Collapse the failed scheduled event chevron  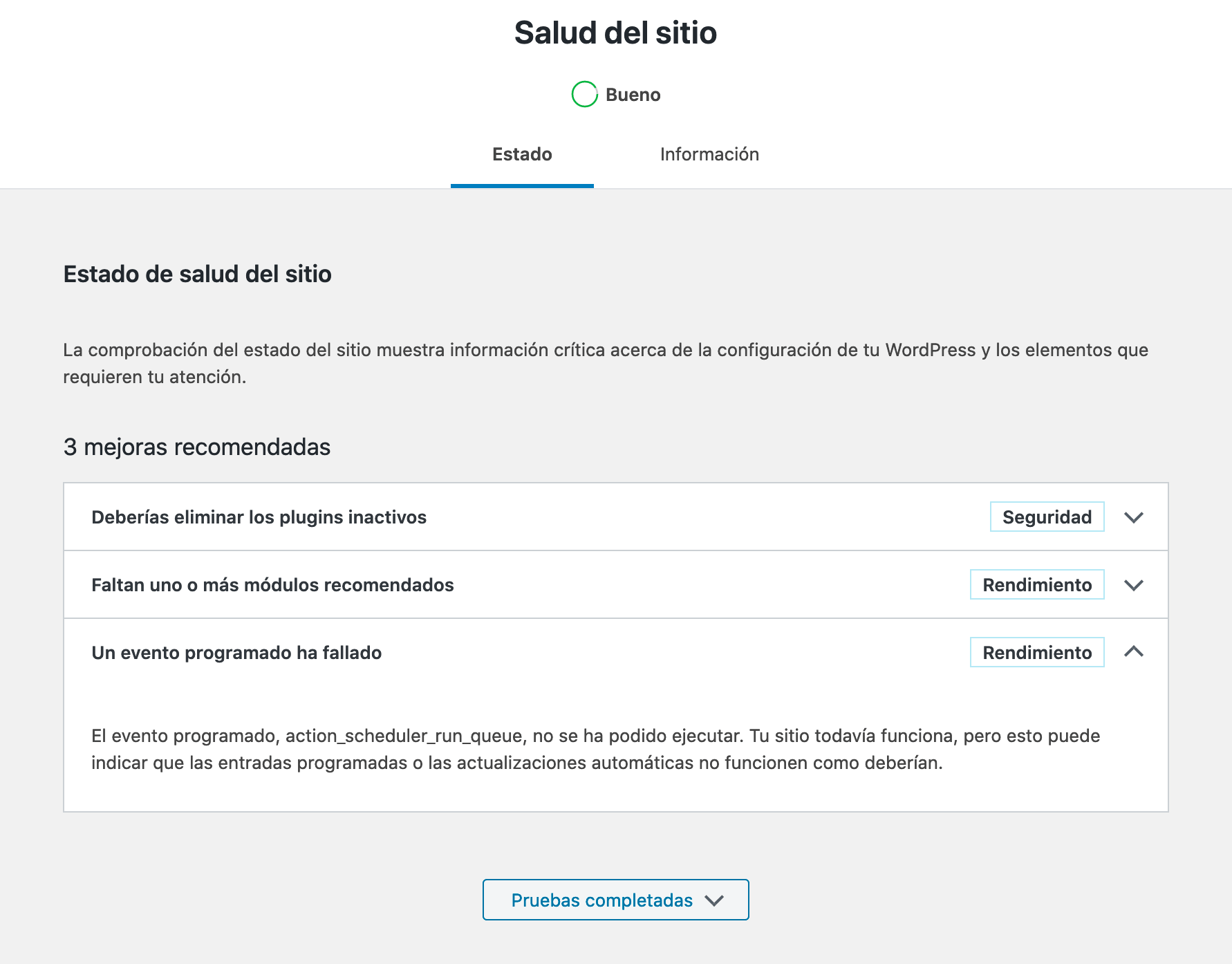1133,651
